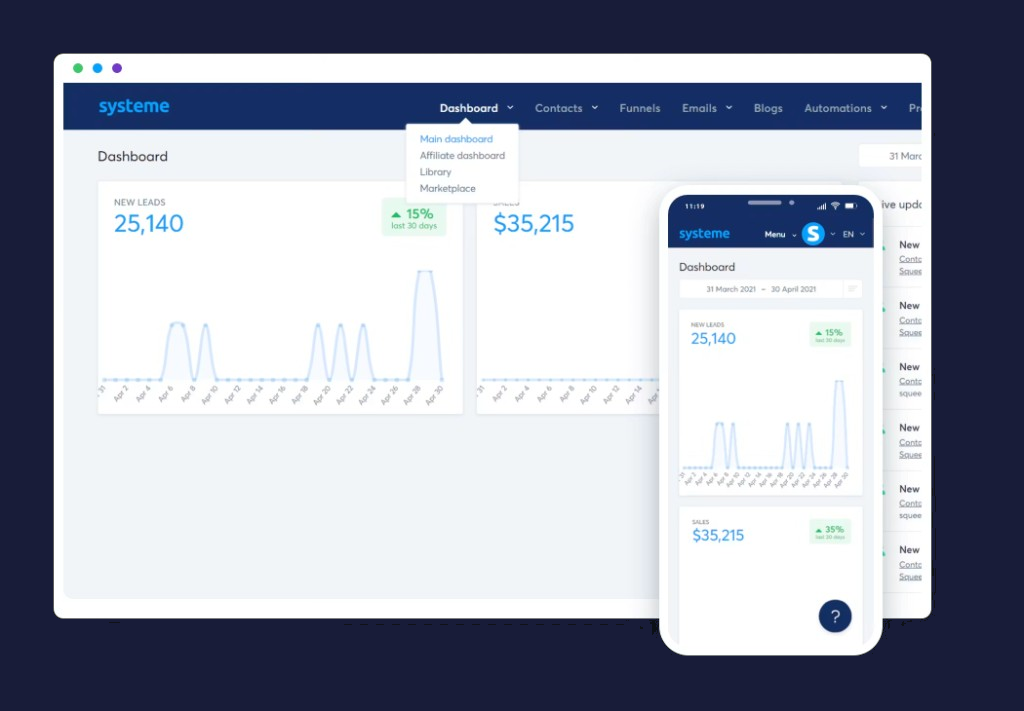Click the desktop Dashboard page heading
1024x711 pixels.
pos(133,156)
